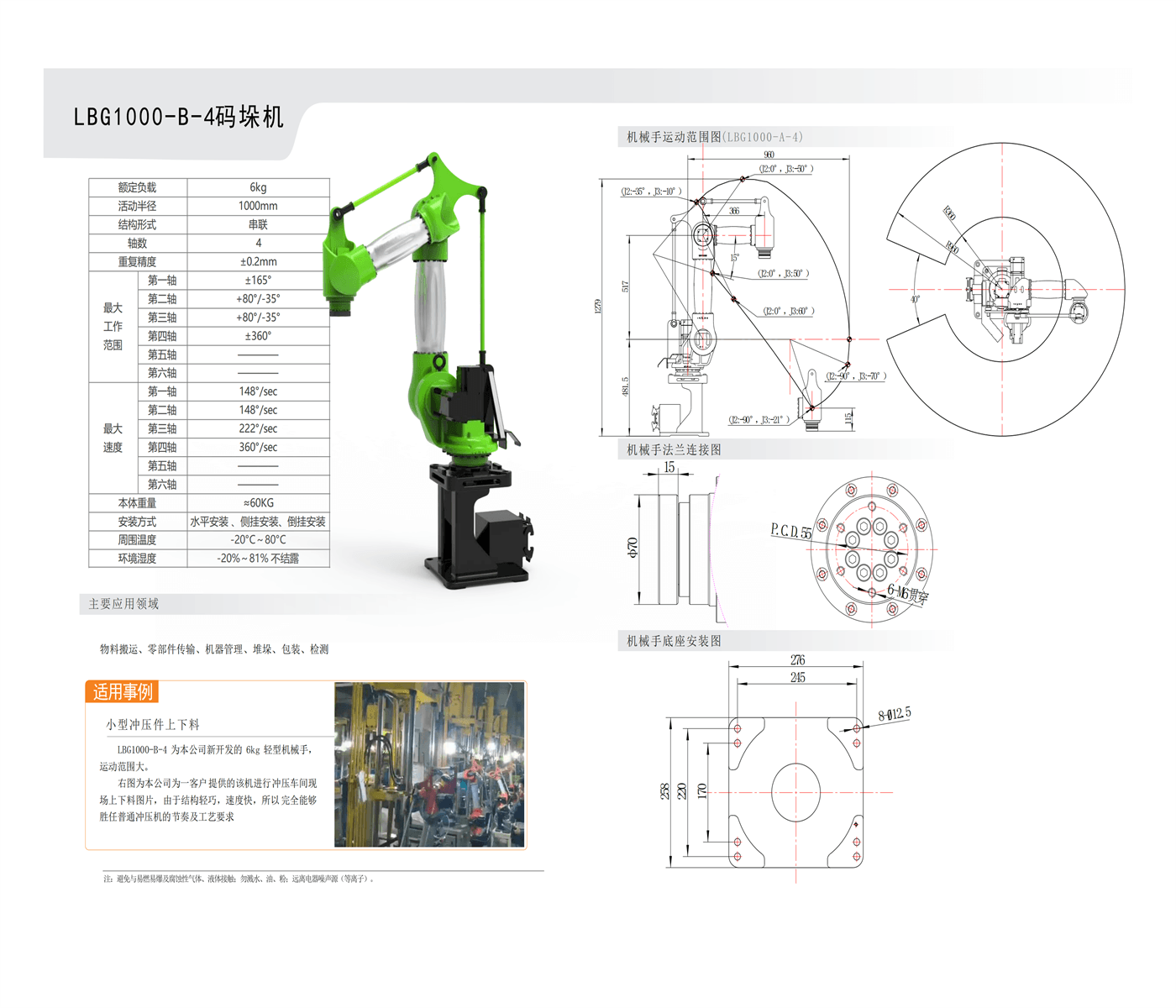Click the 环境湿度 label cell
This screenshot has width=1176, height=1008.
(138, 559)
